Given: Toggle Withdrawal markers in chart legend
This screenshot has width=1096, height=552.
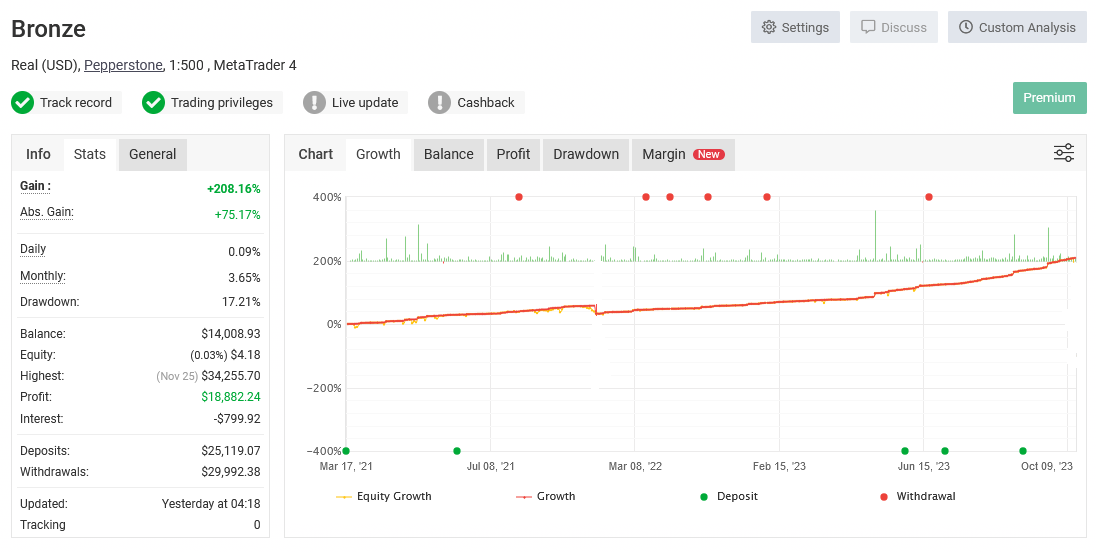Looking at the screenshot, I should (x=916, y=496).
